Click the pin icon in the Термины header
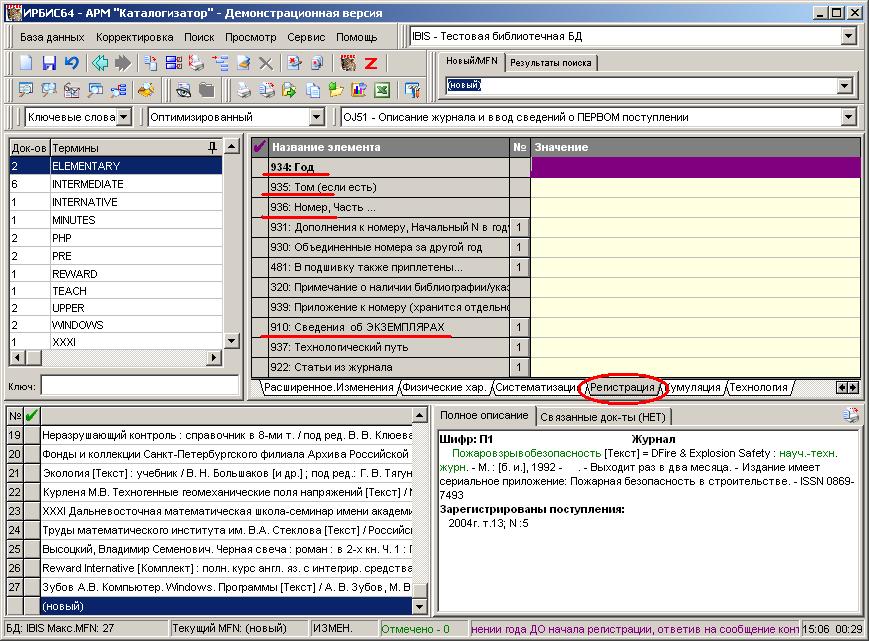 (x=212, y=147)
